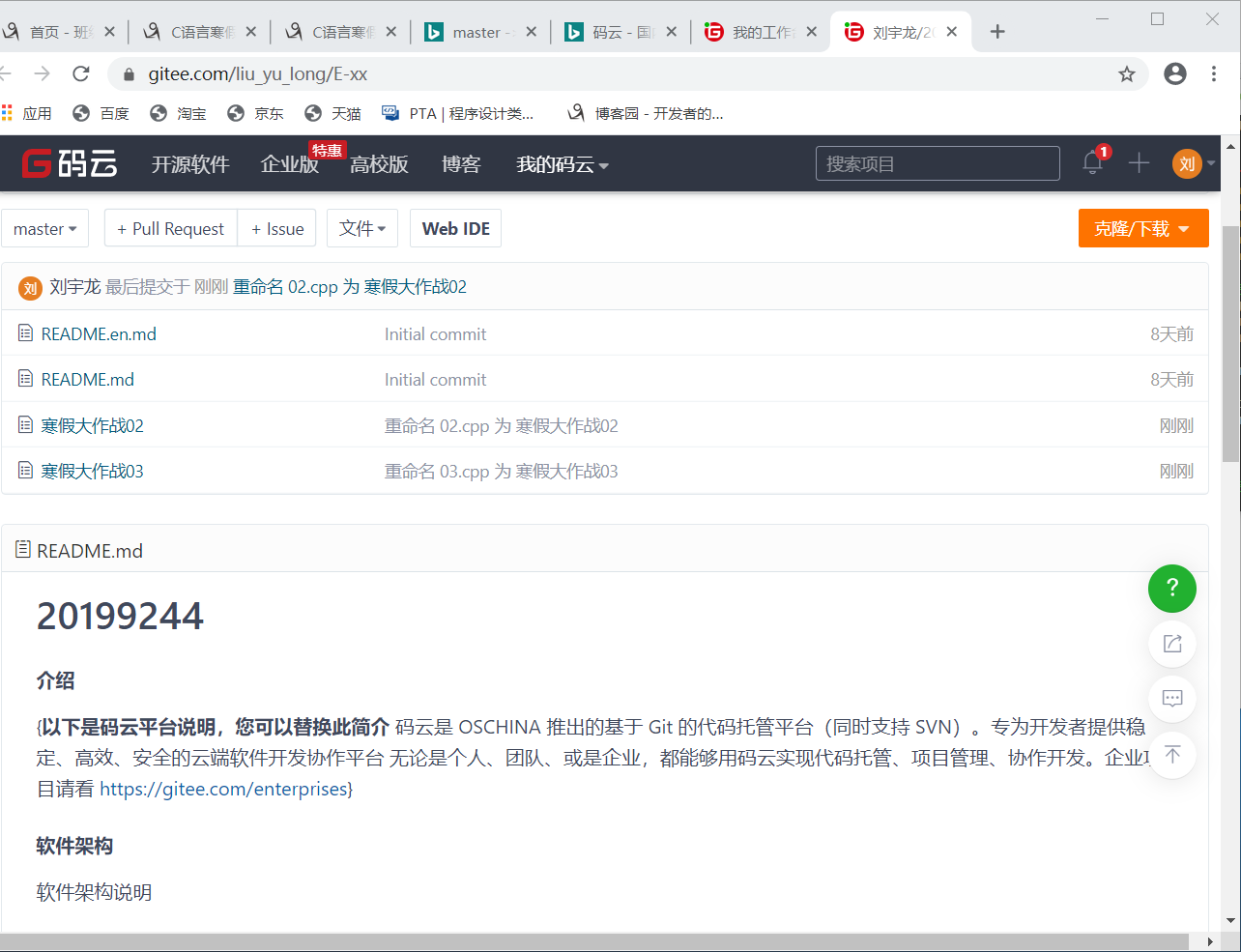Click the plus icon in Gitee header
Screen dimensions: 1241x952
point(1139,163)
